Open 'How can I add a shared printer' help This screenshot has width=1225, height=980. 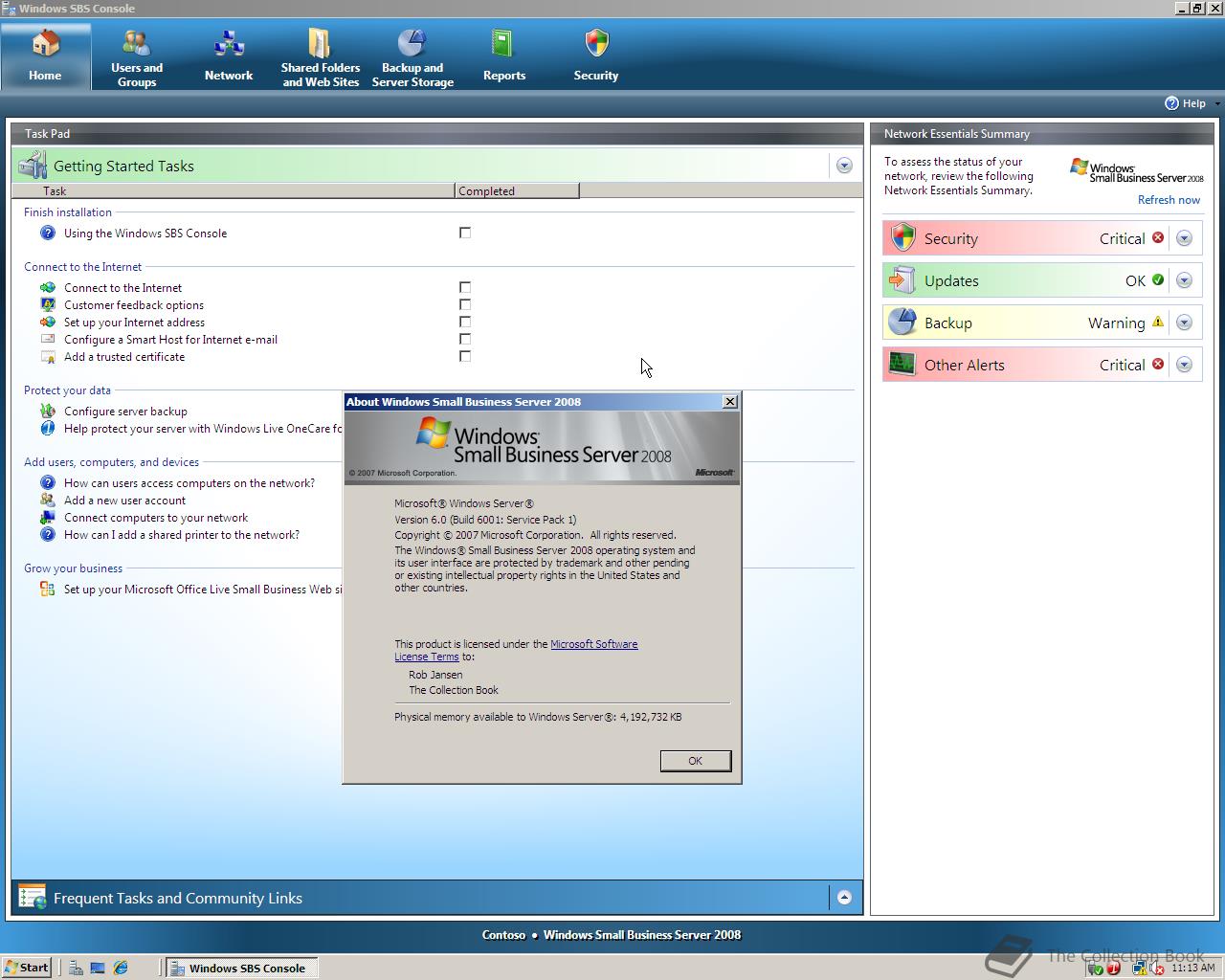point(182,535)
